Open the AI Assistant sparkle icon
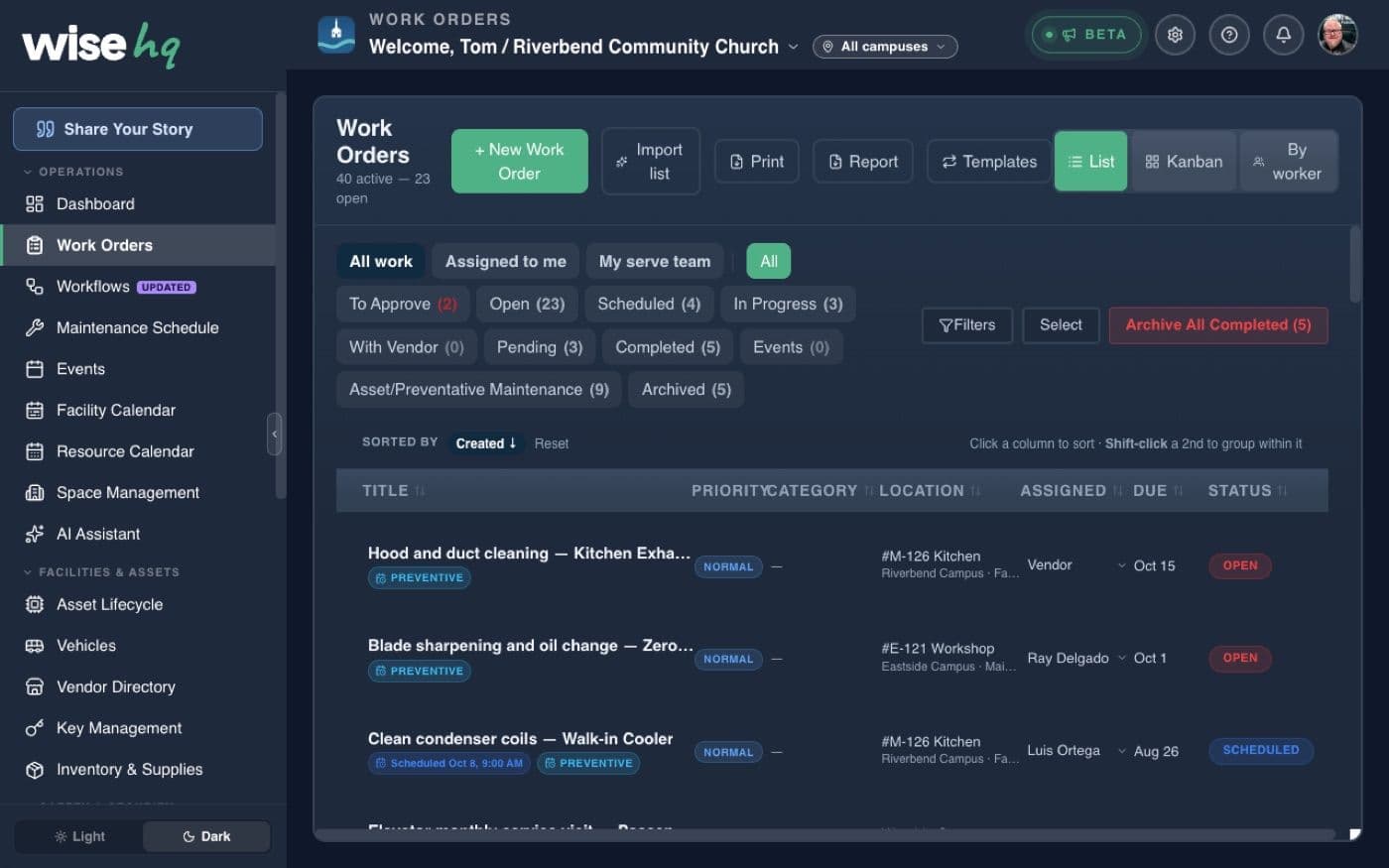The width and height of the screenshot is (1389, 868). [x=35, y=534]
